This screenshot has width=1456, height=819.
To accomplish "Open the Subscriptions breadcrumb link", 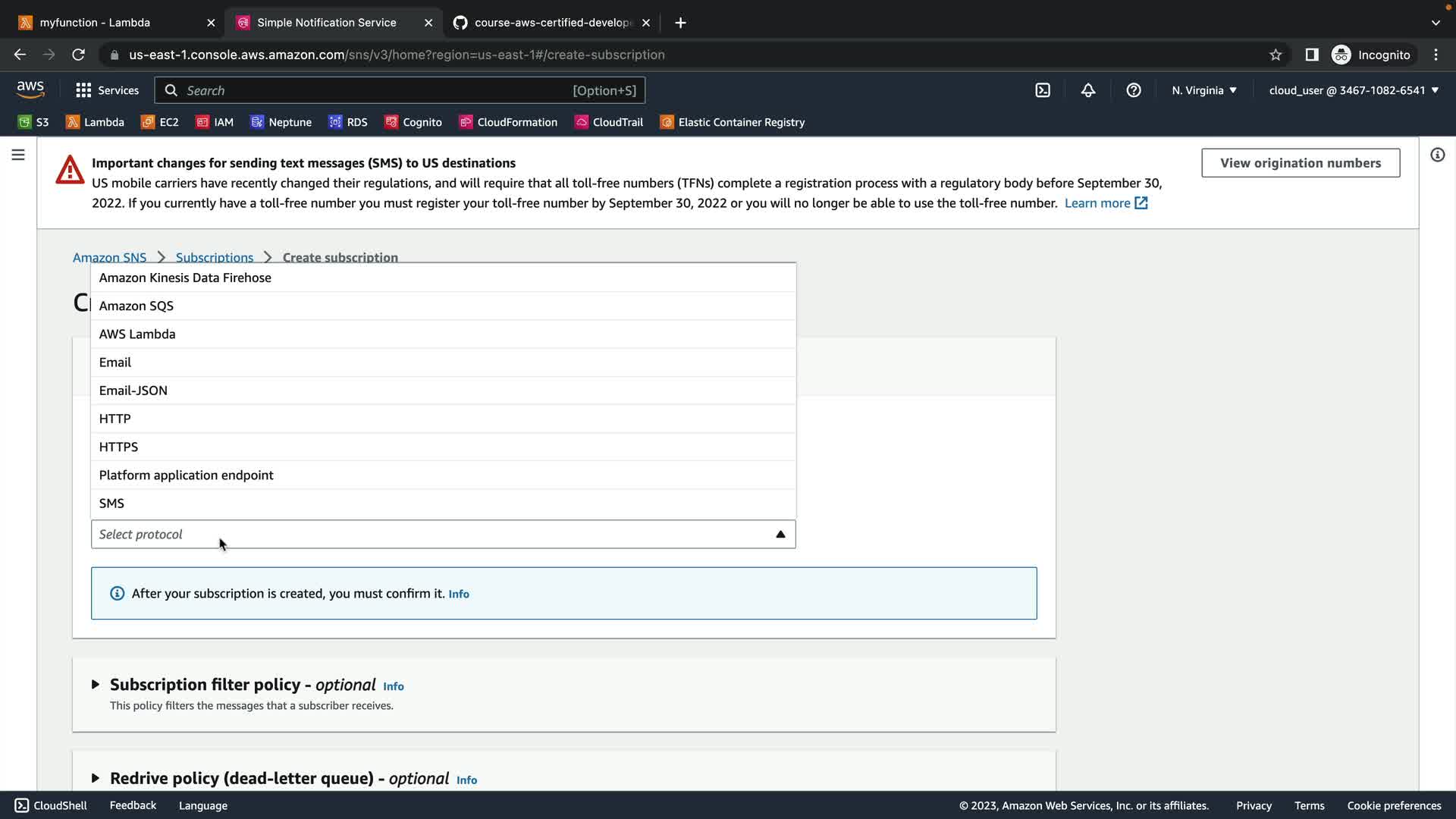I will [x=215, y=257].
